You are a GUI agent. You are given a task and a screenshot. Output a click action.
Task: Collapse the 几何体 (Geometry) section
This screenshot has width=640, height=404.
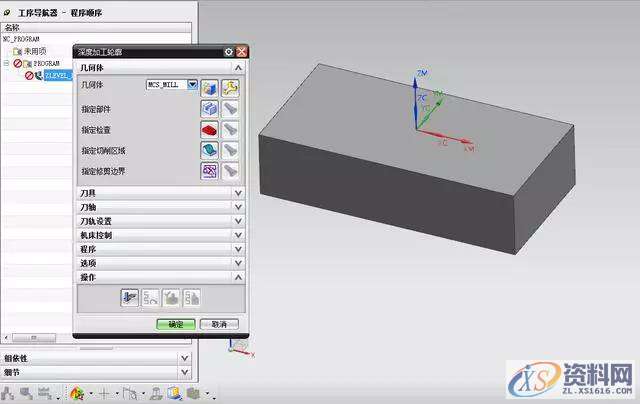point(238,67)
